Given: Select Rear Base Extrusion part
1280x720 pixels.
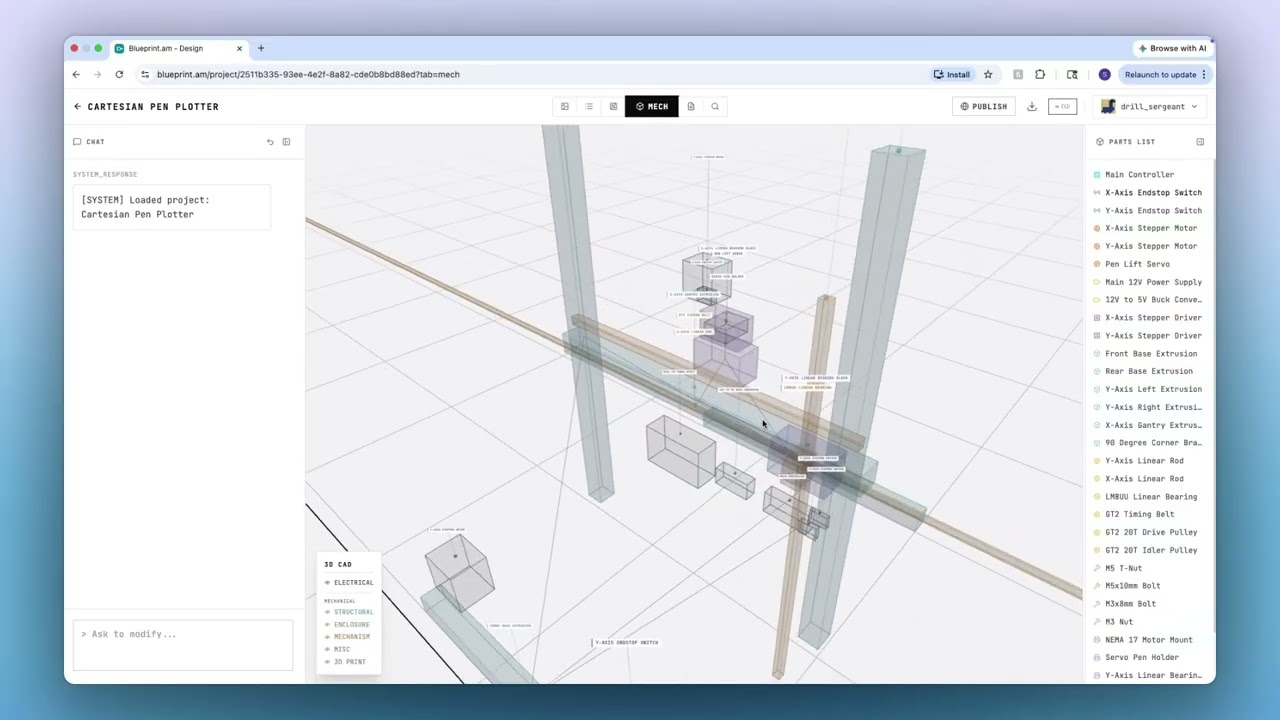Looking at the screenshot, I should tap(1148, 371).
